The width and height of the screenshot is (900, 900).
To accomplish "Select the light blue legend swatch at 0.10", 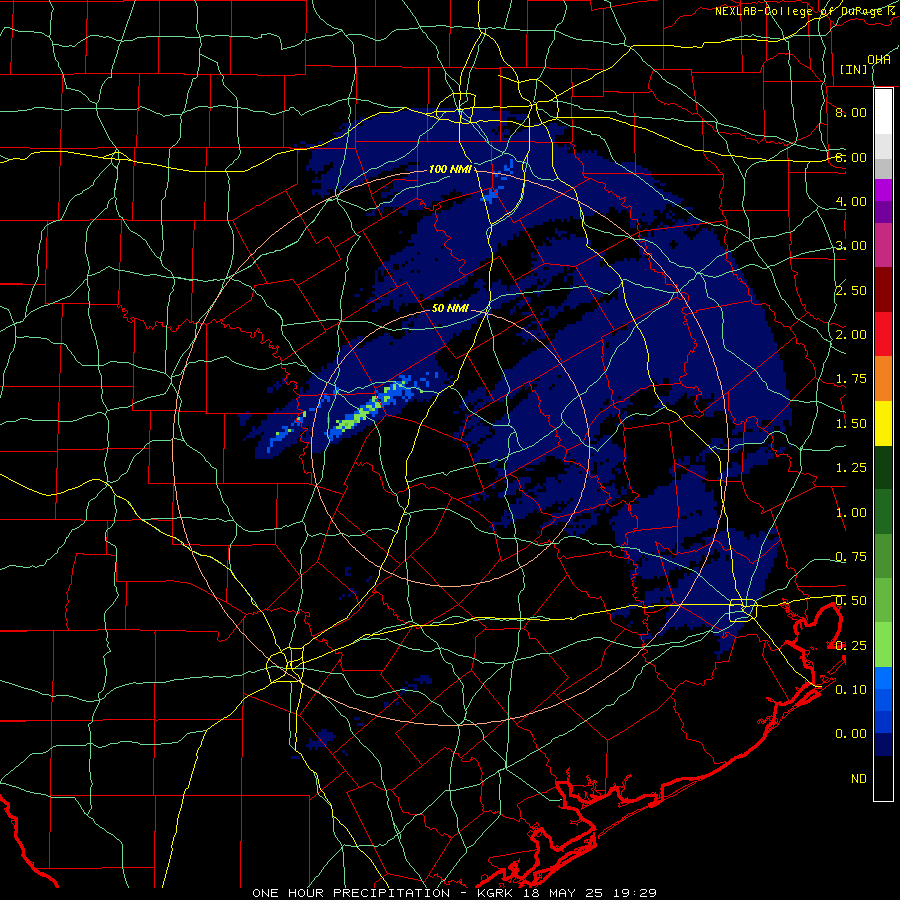I will click(883, 678).
